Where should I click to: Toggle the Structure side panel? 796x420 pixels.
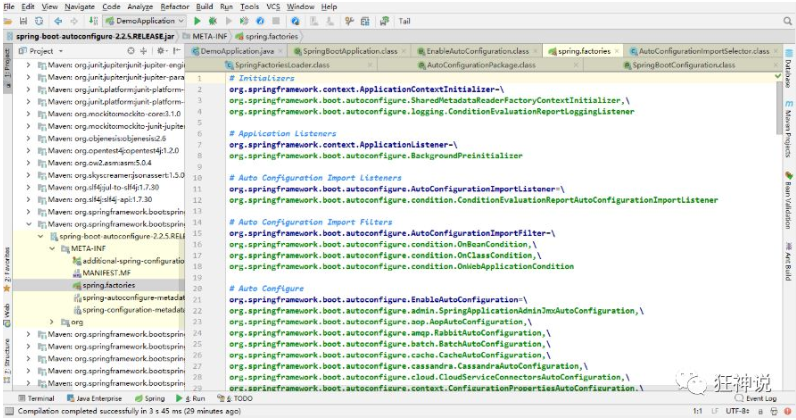(6, 353)
